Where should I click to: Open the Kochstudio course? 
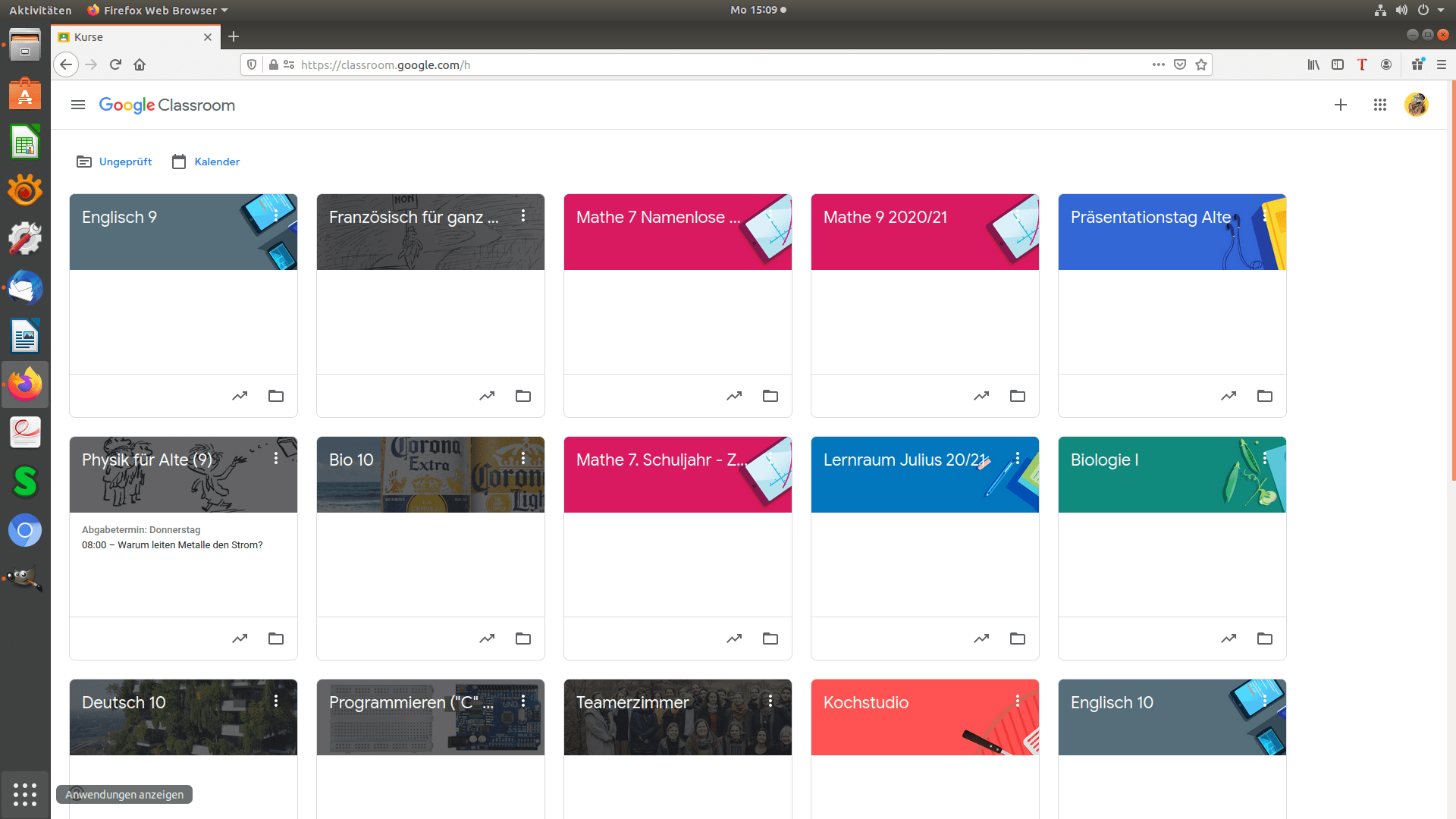pos(866,702)
